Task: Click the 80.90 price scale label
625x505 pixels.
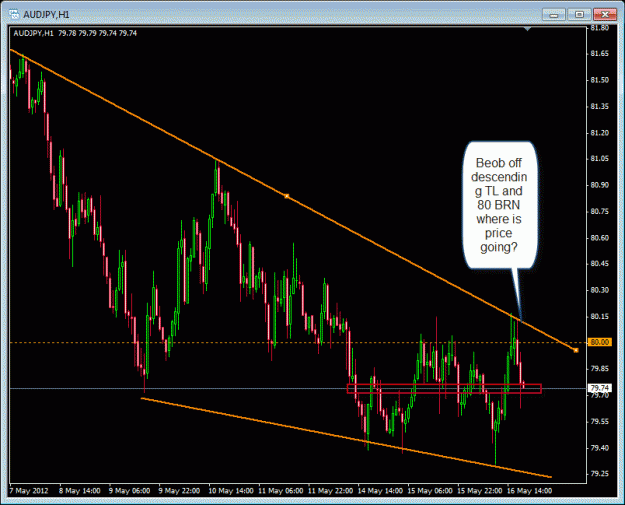Action: [599, 185]
